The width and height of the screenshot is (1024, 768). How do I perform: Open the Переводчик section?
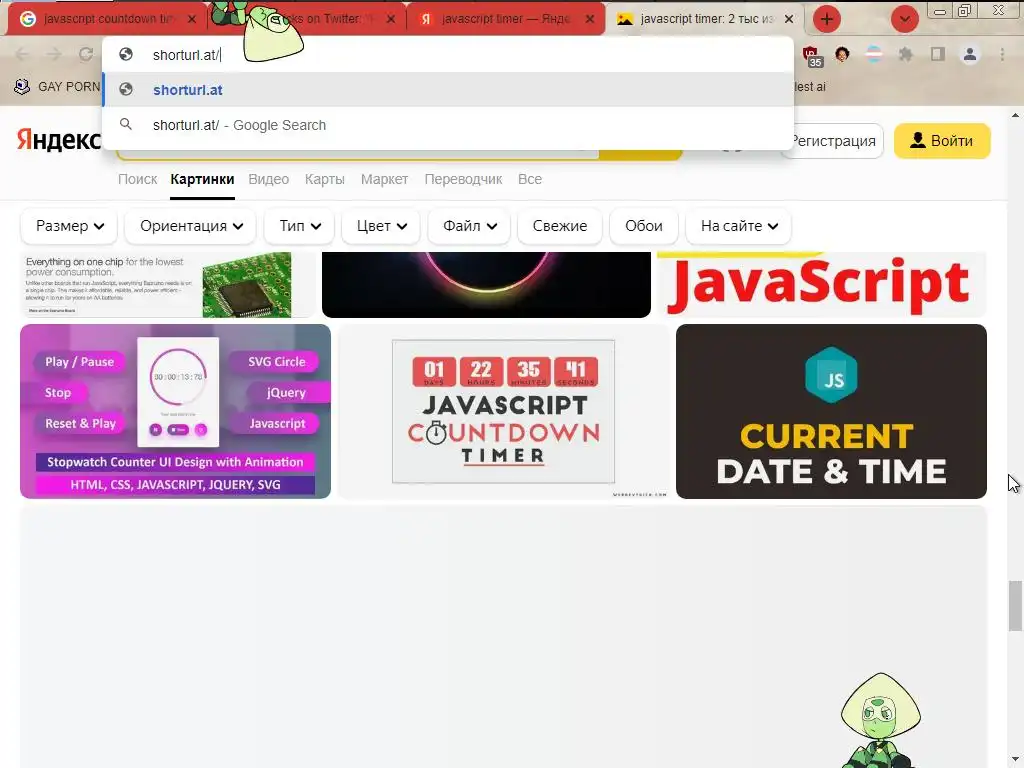pos(463,179)
